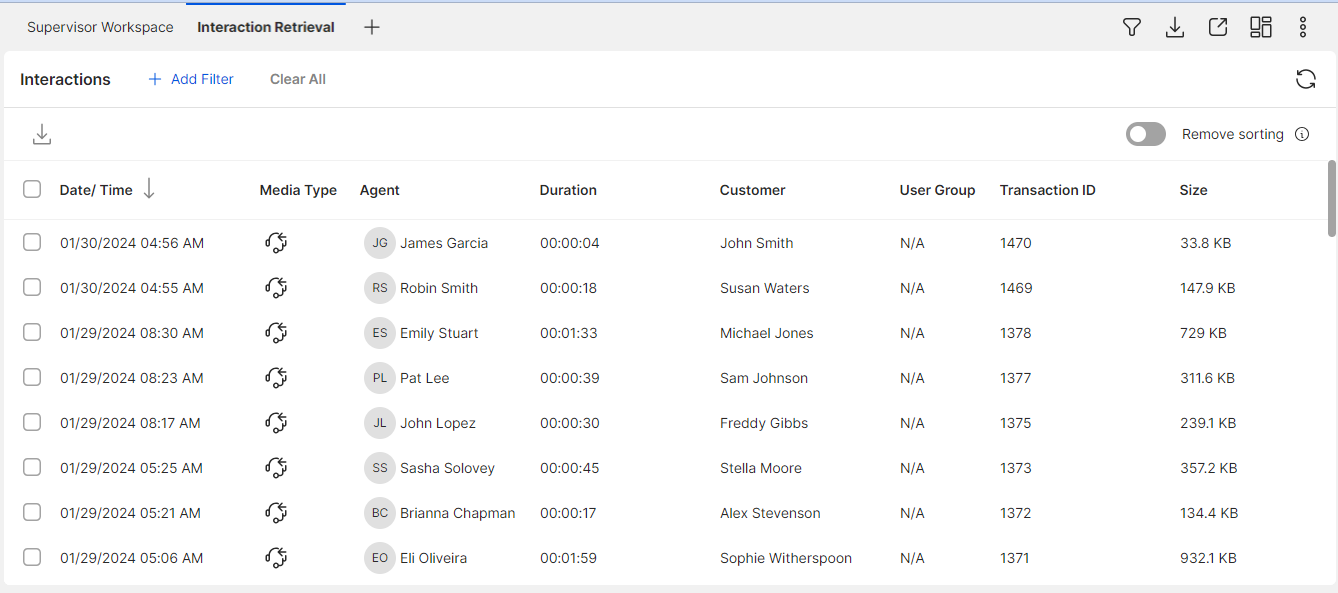Click the BC agent avatar
1338x593 pixels.
[x=380, y=513]
